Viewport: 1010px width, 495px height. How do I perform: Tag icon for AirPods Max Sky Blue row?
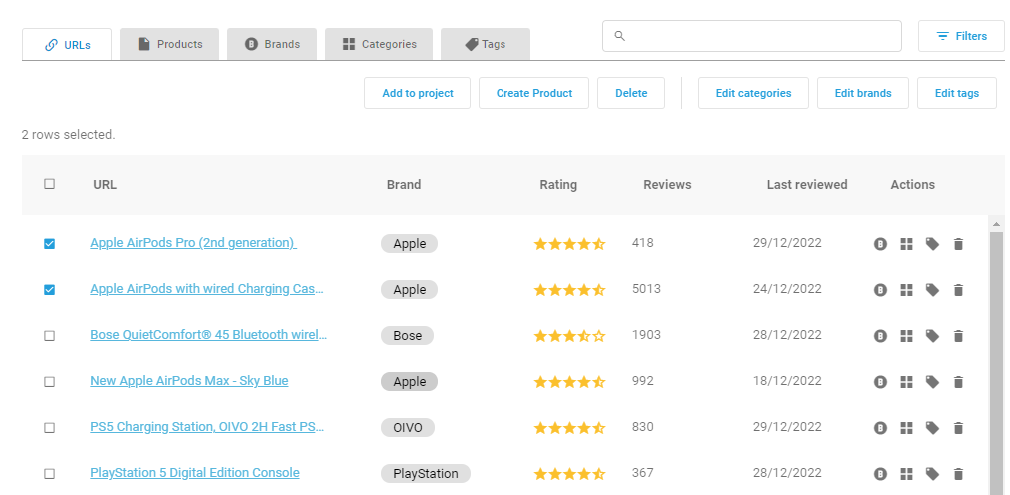(x=932, y=382)
